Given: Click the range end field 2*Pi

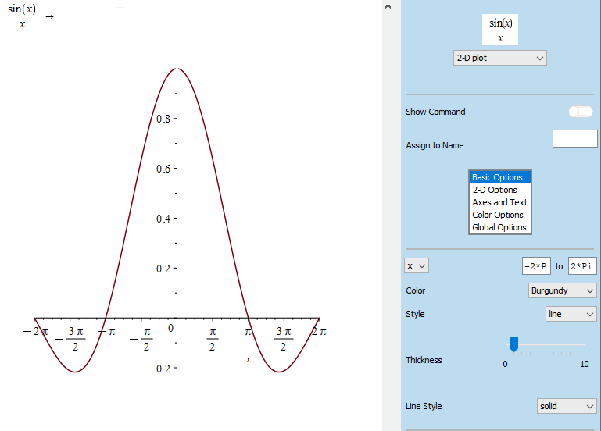Looking at the screenshot, I should pos(582,266).
